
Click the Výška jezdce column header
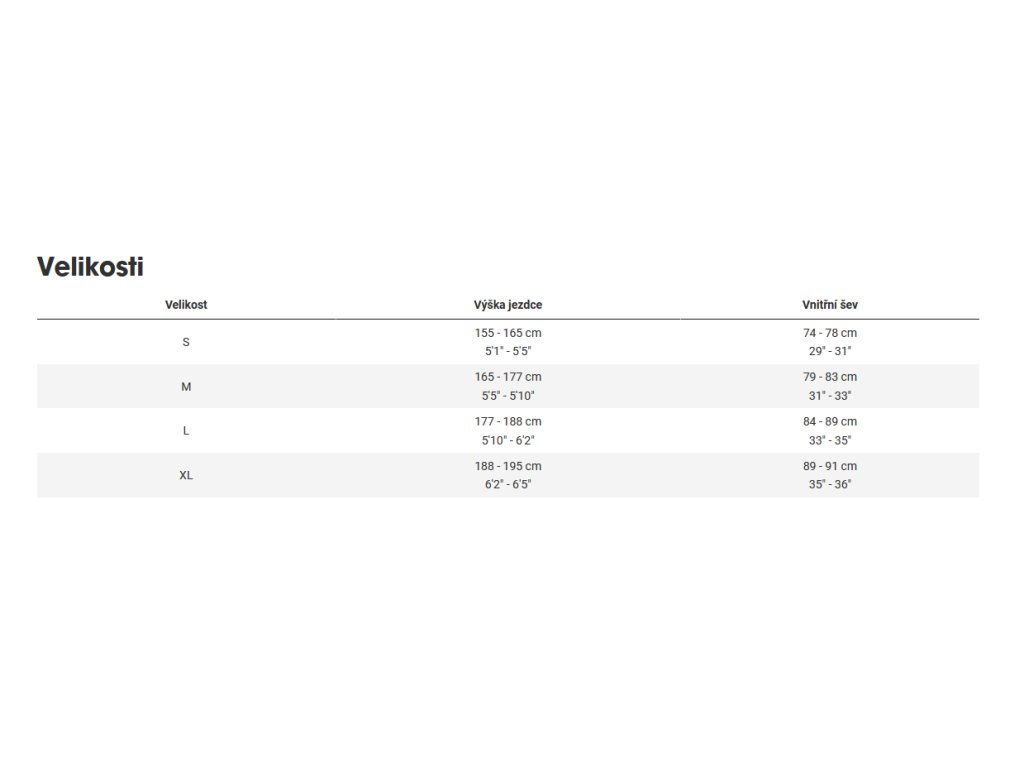click(x=508, y=305)
